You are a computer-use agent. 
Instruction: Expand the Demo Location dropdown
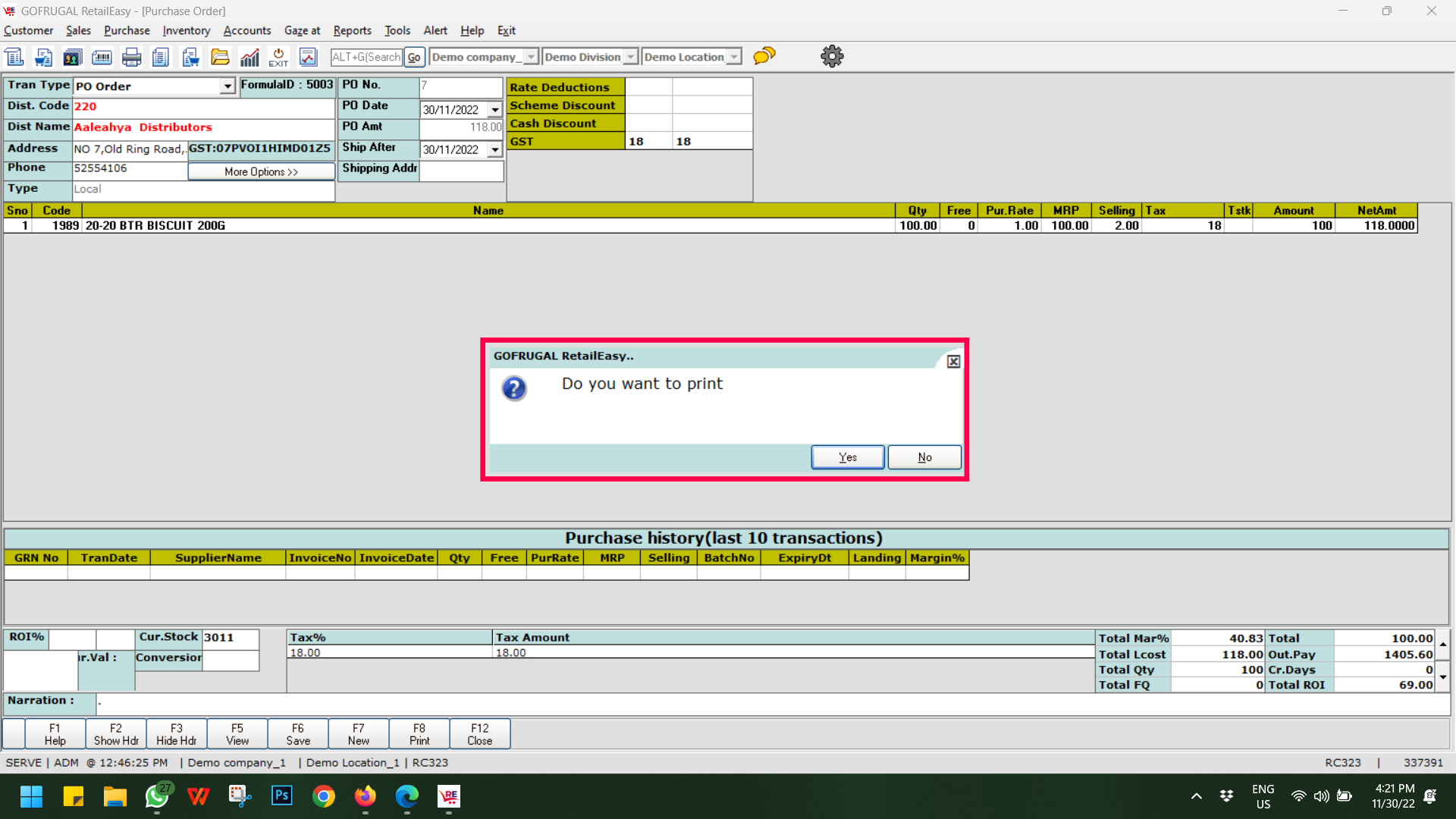click(x=734, y=57)
